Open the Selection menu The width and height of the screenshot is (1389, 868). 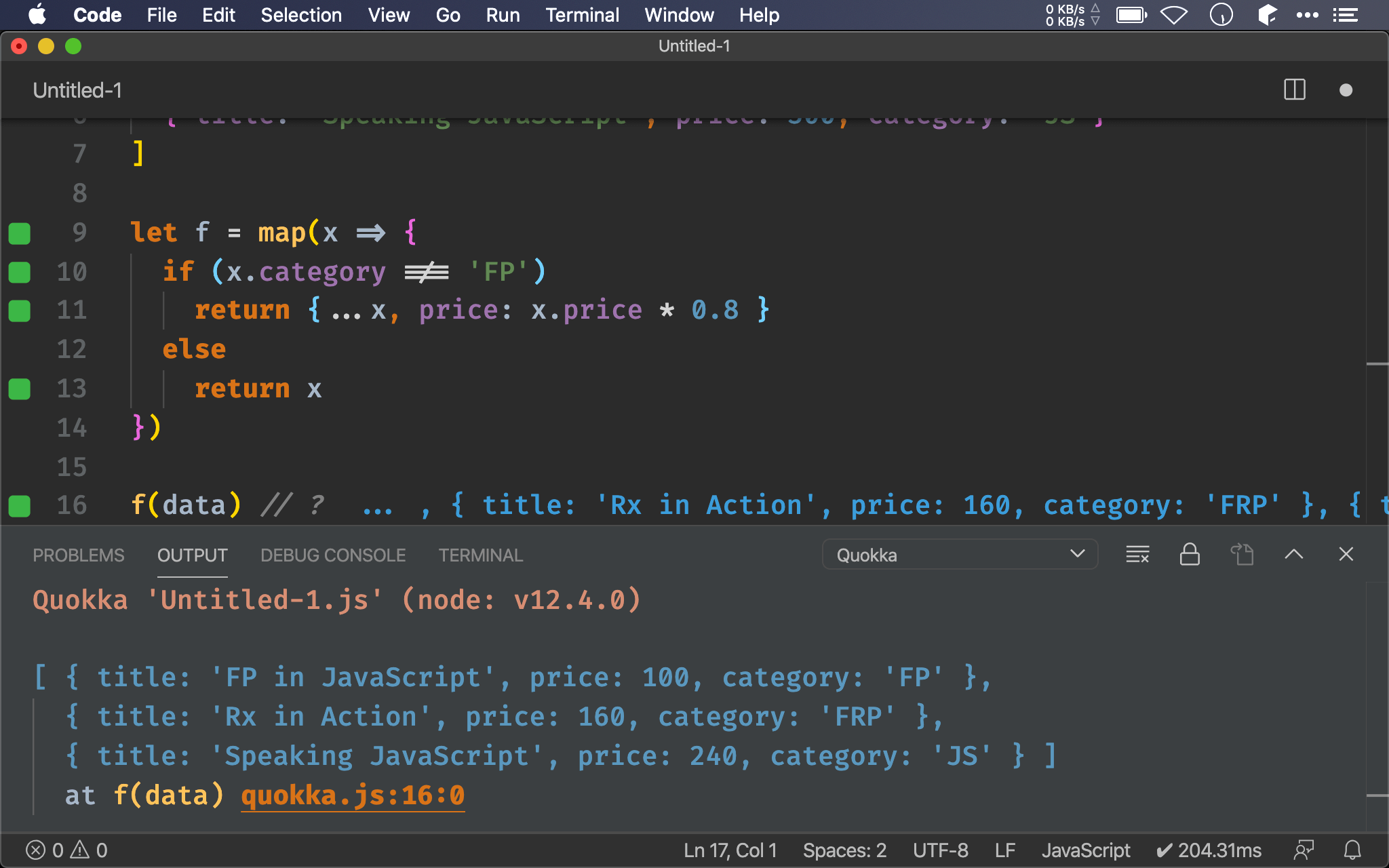(x=301, y=15)
